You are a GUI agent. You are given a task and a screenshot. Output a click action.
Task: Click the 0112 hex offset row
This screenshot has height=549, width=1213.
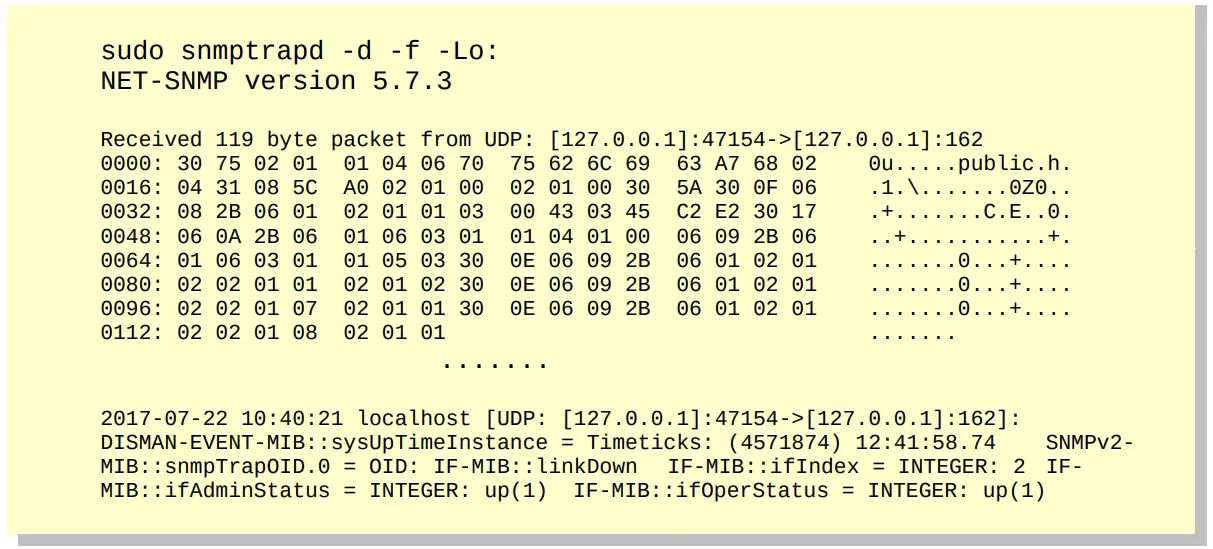pyautogui.click(x=272, y=333)
